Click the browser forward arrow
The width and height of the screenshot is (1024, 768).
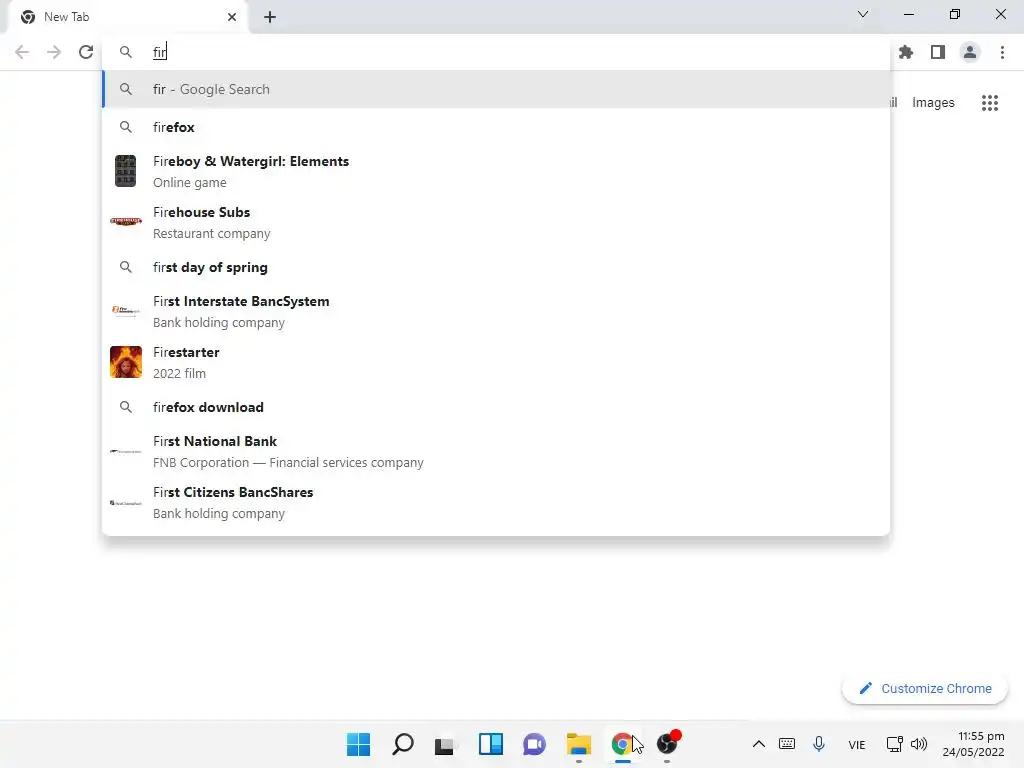54,52
